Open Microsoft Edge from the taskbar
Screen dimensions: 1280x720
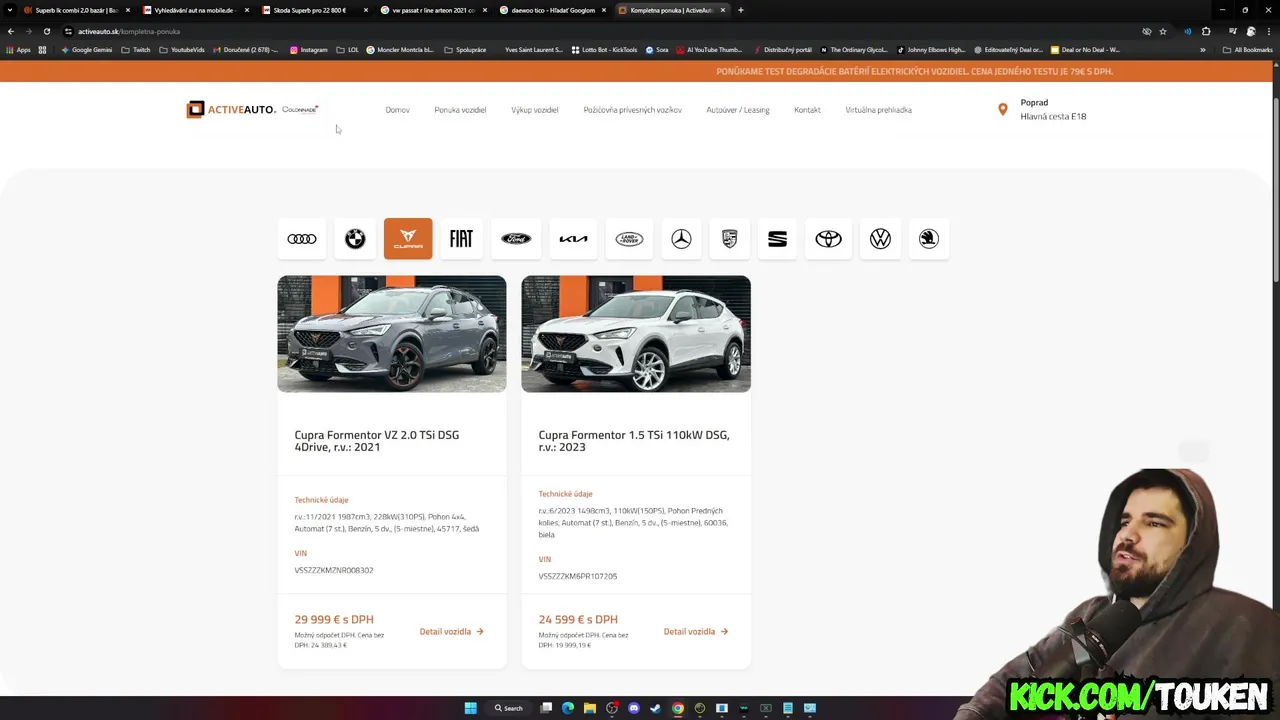[568, 708]
